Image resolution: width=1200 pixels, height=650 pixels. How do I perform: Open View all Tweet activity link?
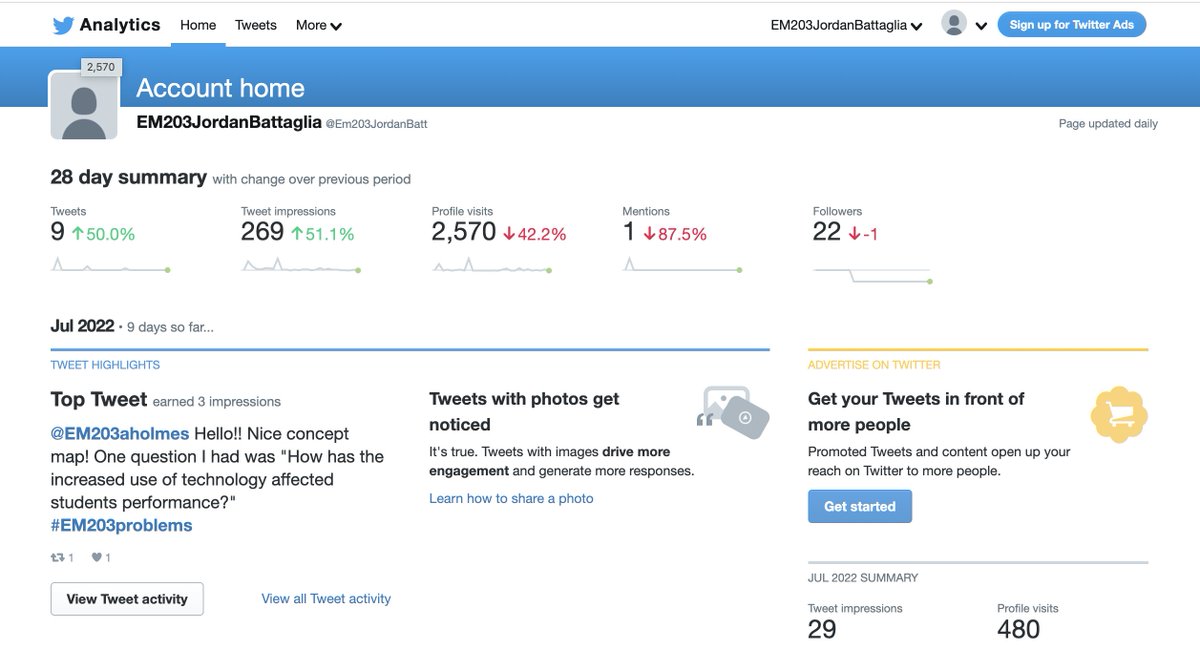[326, 599]
